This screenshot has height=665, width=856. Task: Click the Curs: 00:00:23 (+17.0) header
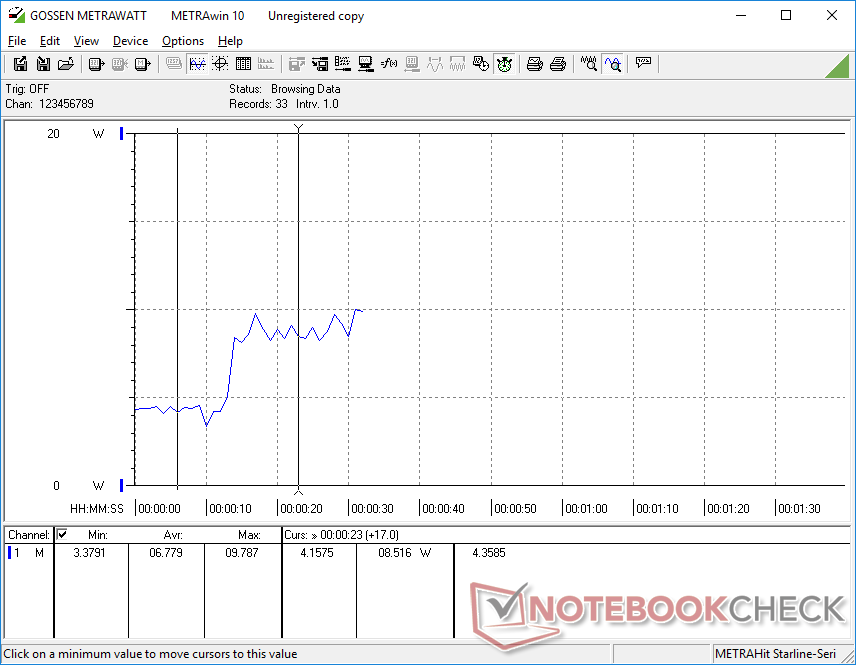pos(341,535)
